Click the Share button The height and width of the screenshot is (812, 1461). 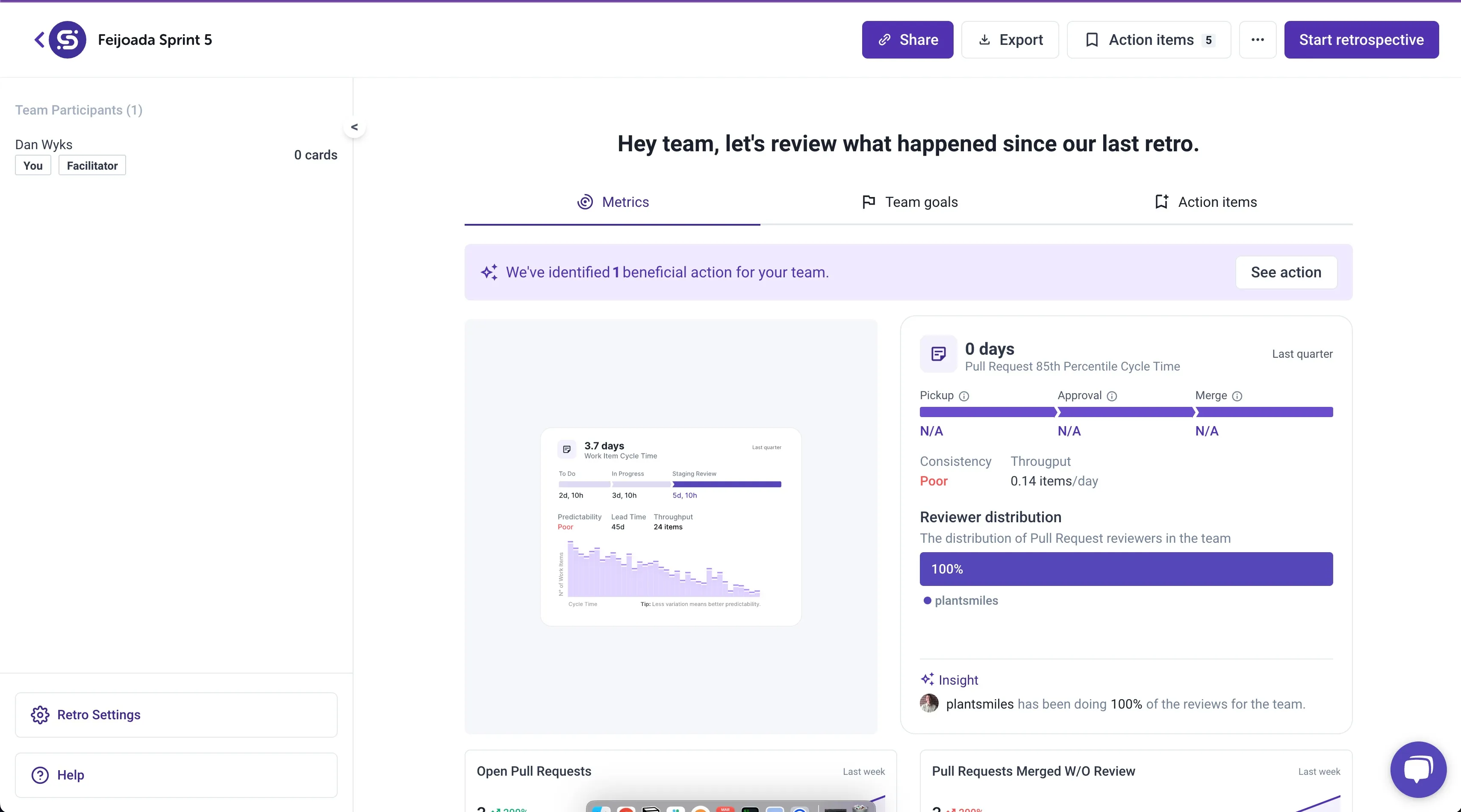pos(907,40)
